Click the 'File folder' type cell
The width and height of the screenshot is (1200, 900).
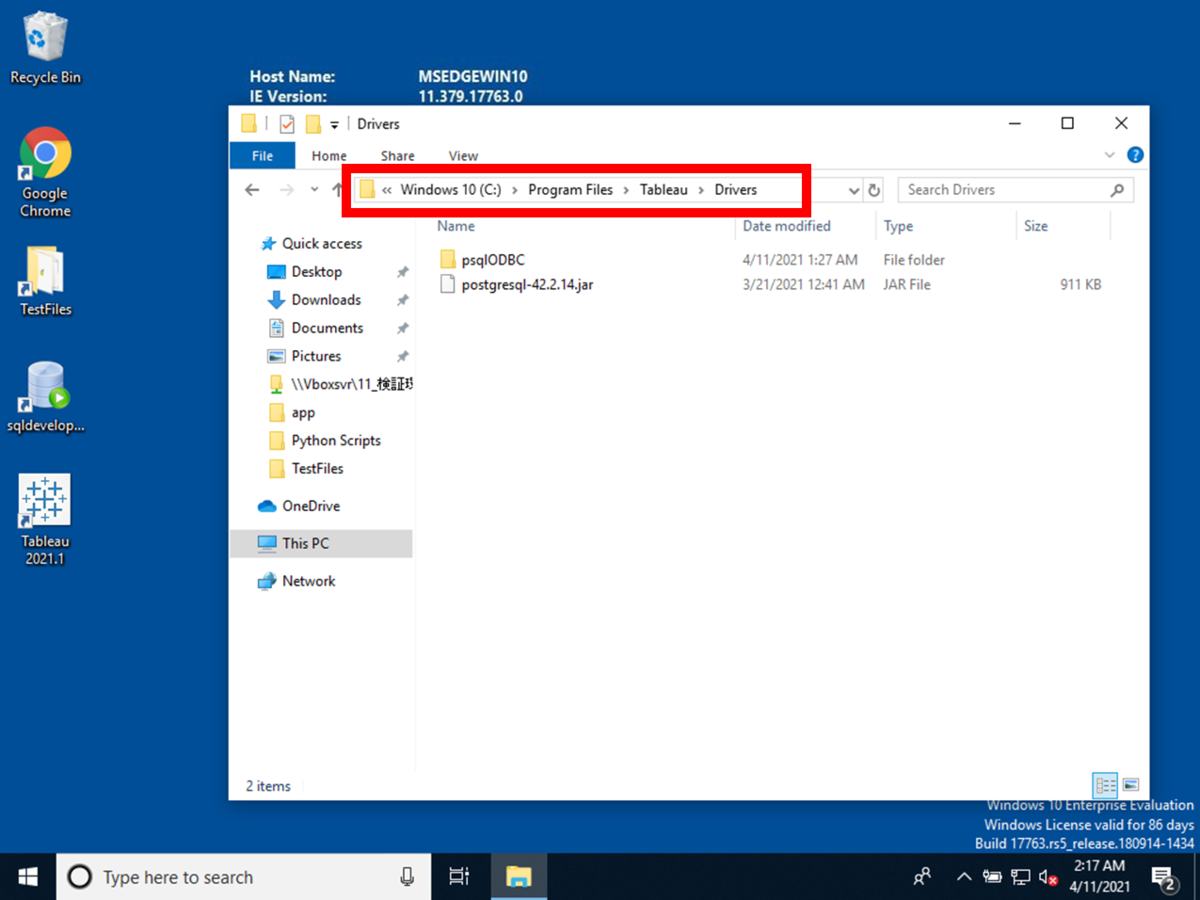914,260
